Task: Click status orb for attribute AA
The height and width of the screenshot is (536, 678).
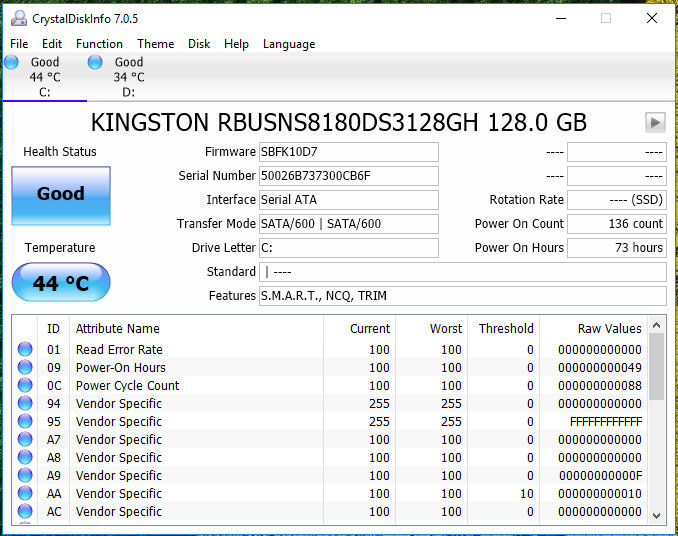Action: click(25, 493)
